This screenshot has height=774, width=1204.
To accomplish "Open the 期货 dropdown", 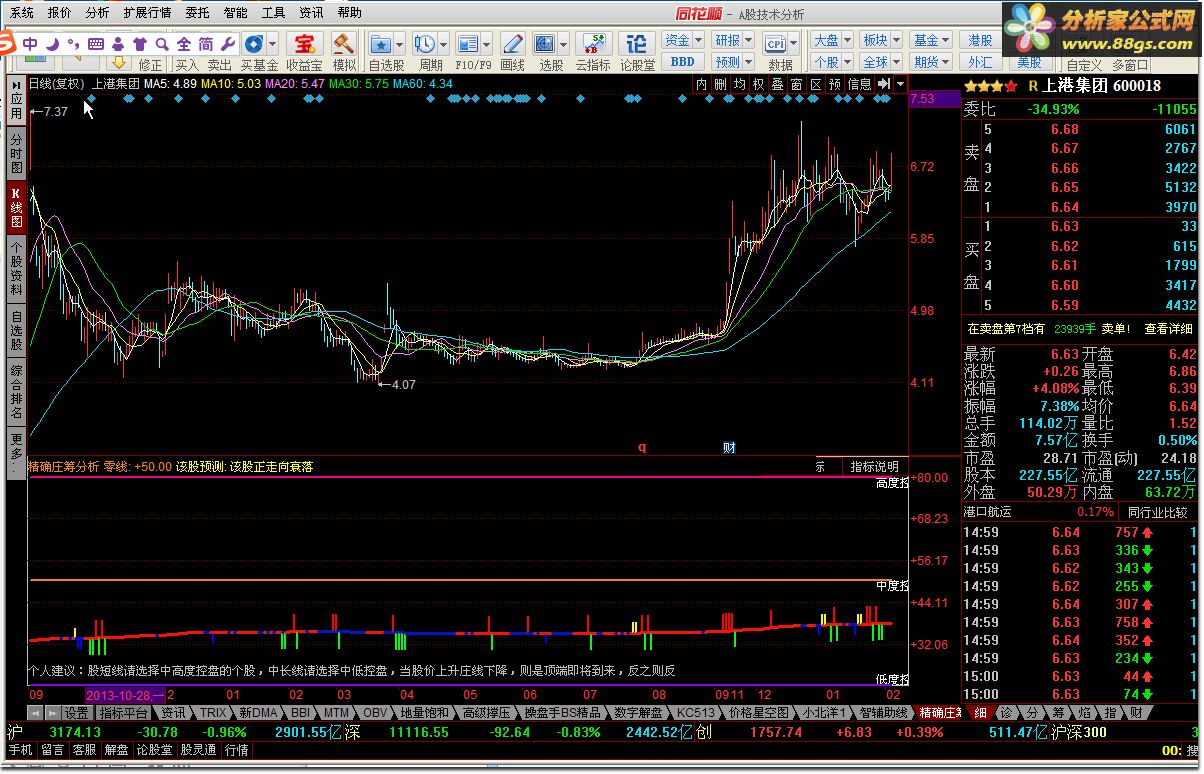I will coord(931,61).
